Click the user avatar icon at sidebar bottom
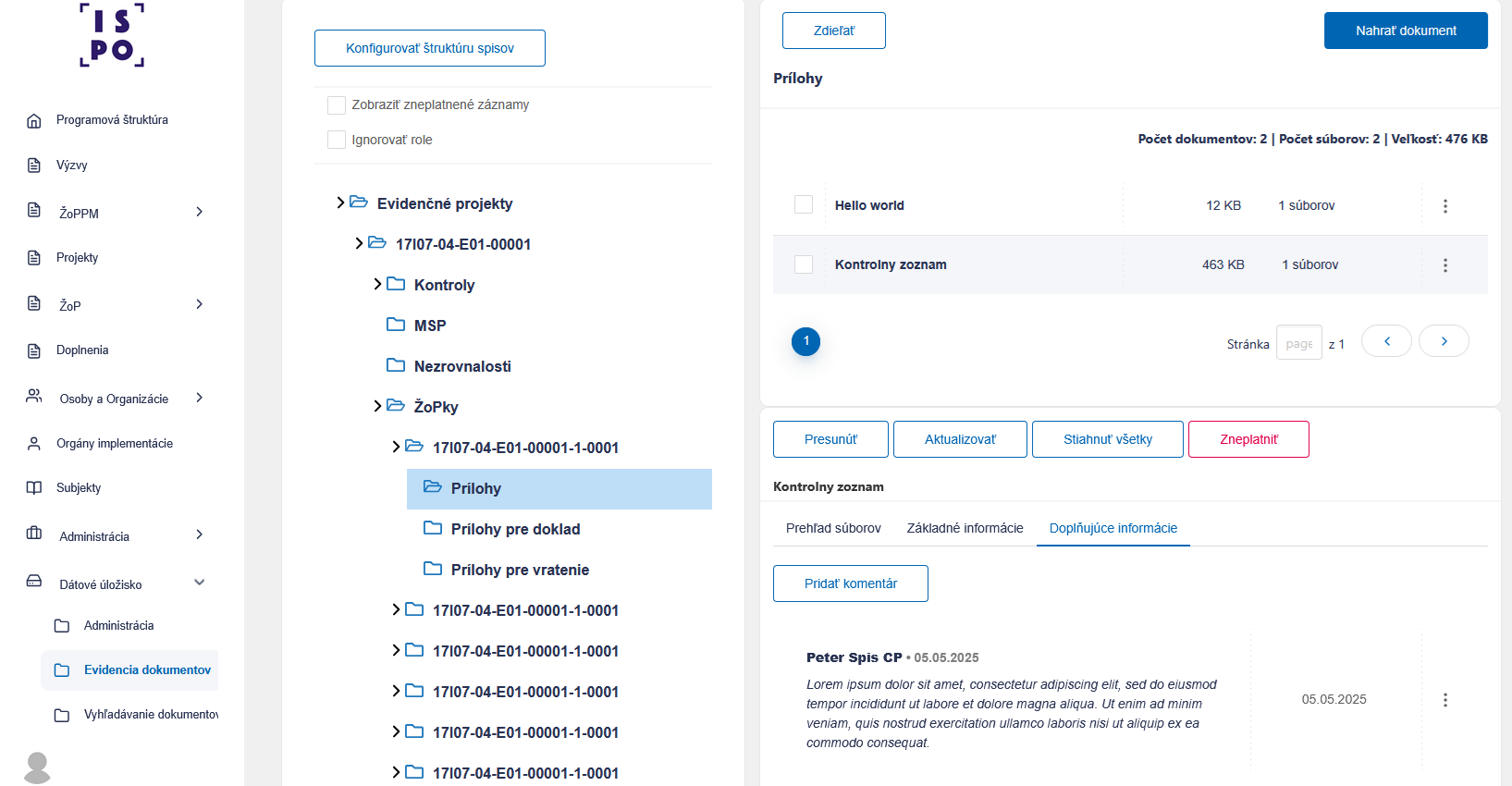Screen dimensions: 1512x786 click(x=37, y=768)
